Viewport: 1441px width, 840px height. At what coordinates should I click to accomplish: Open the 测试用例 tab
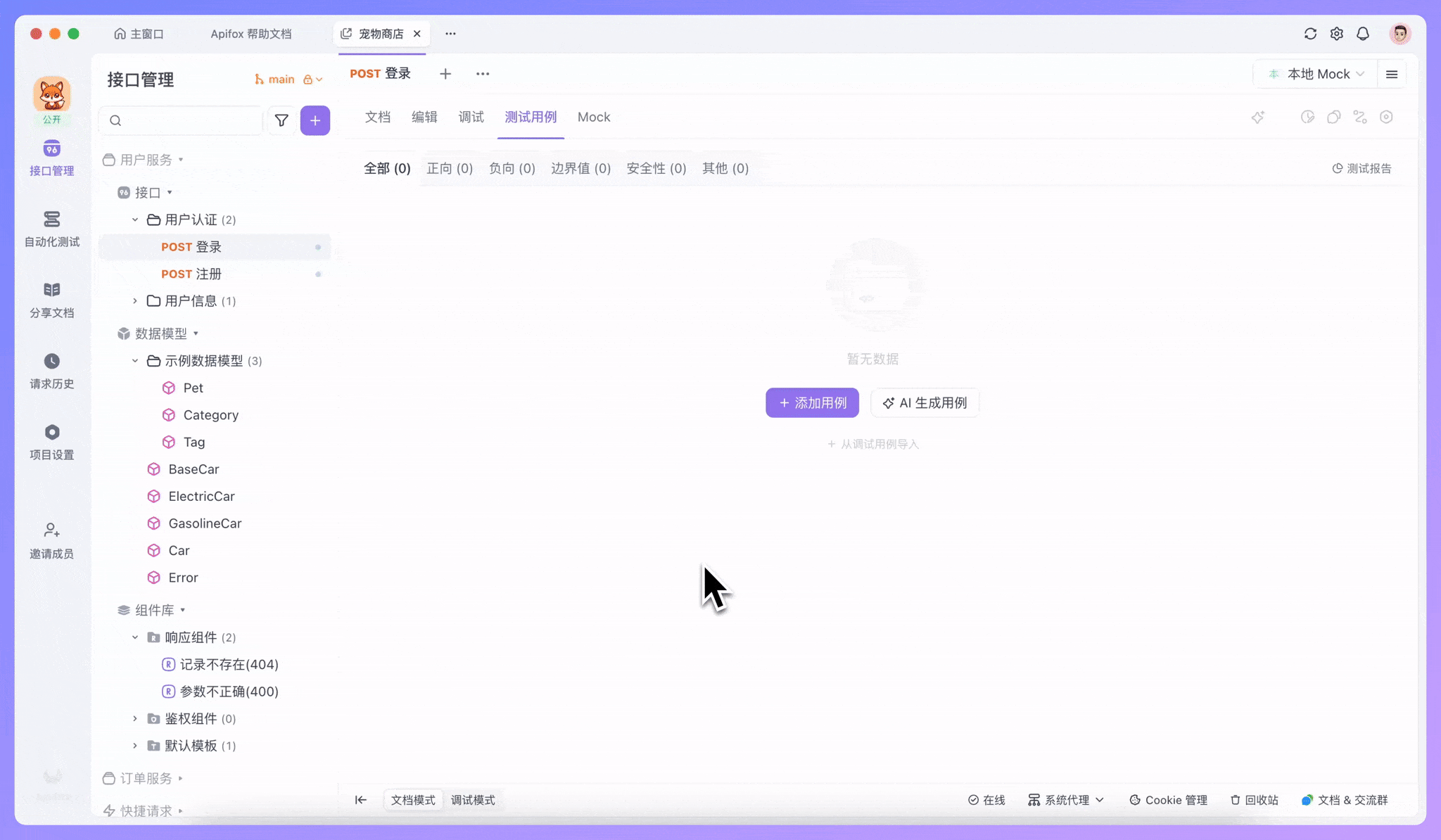531,117
